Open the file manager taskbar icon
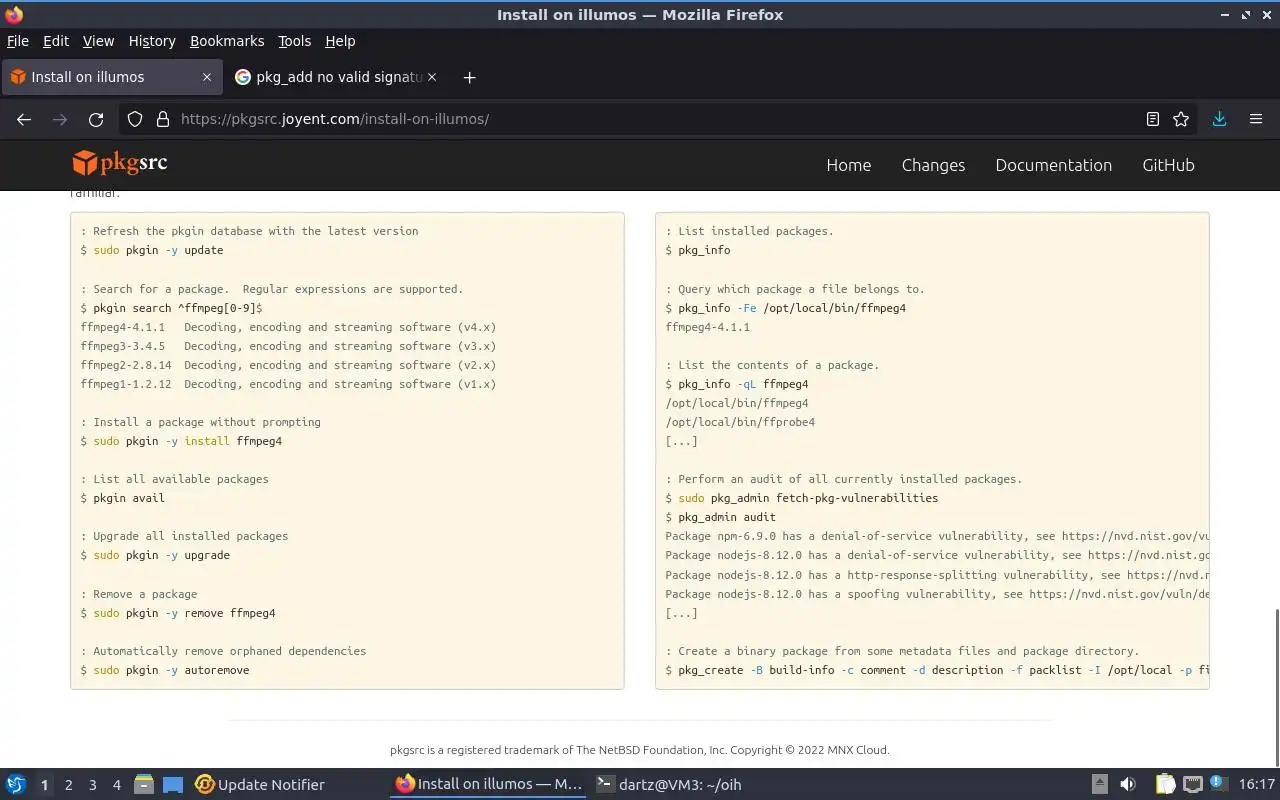The width and height of the screenshot is (1280, 800). pyautogui.click(x=144, y=785)
